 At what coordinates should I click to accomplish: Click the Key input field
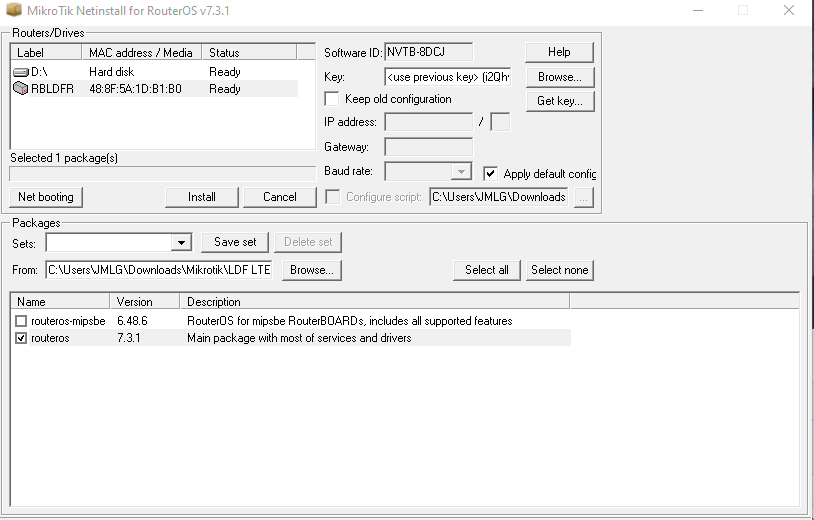[447, 77]
